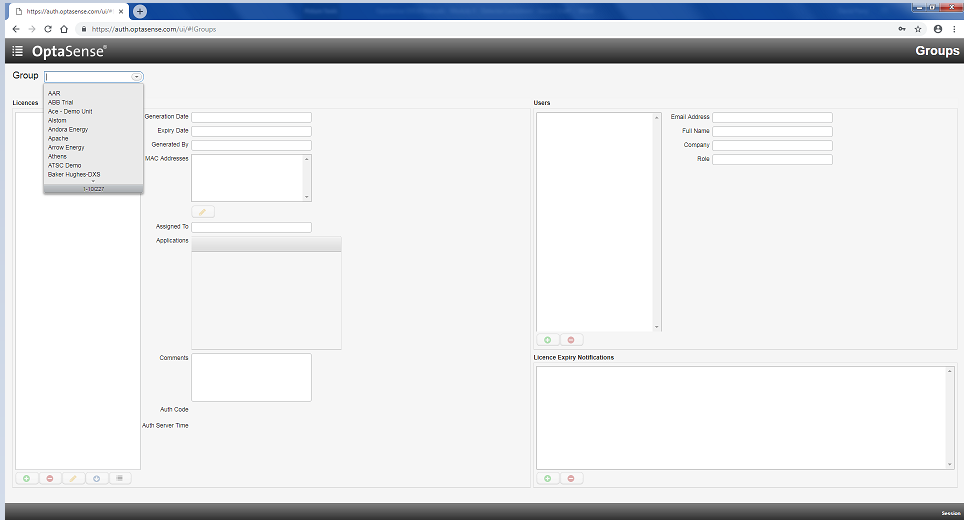Remove a user with the red minus icon
This screenshot has height=520, width=964.
(571, 340)
